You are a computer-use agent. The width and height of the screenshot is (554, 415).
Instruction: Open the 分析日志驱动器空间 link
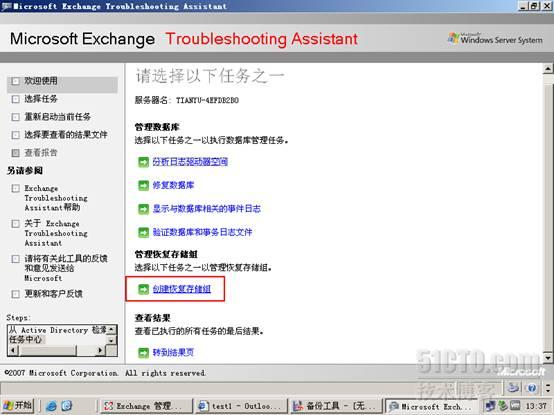[190, 162]
